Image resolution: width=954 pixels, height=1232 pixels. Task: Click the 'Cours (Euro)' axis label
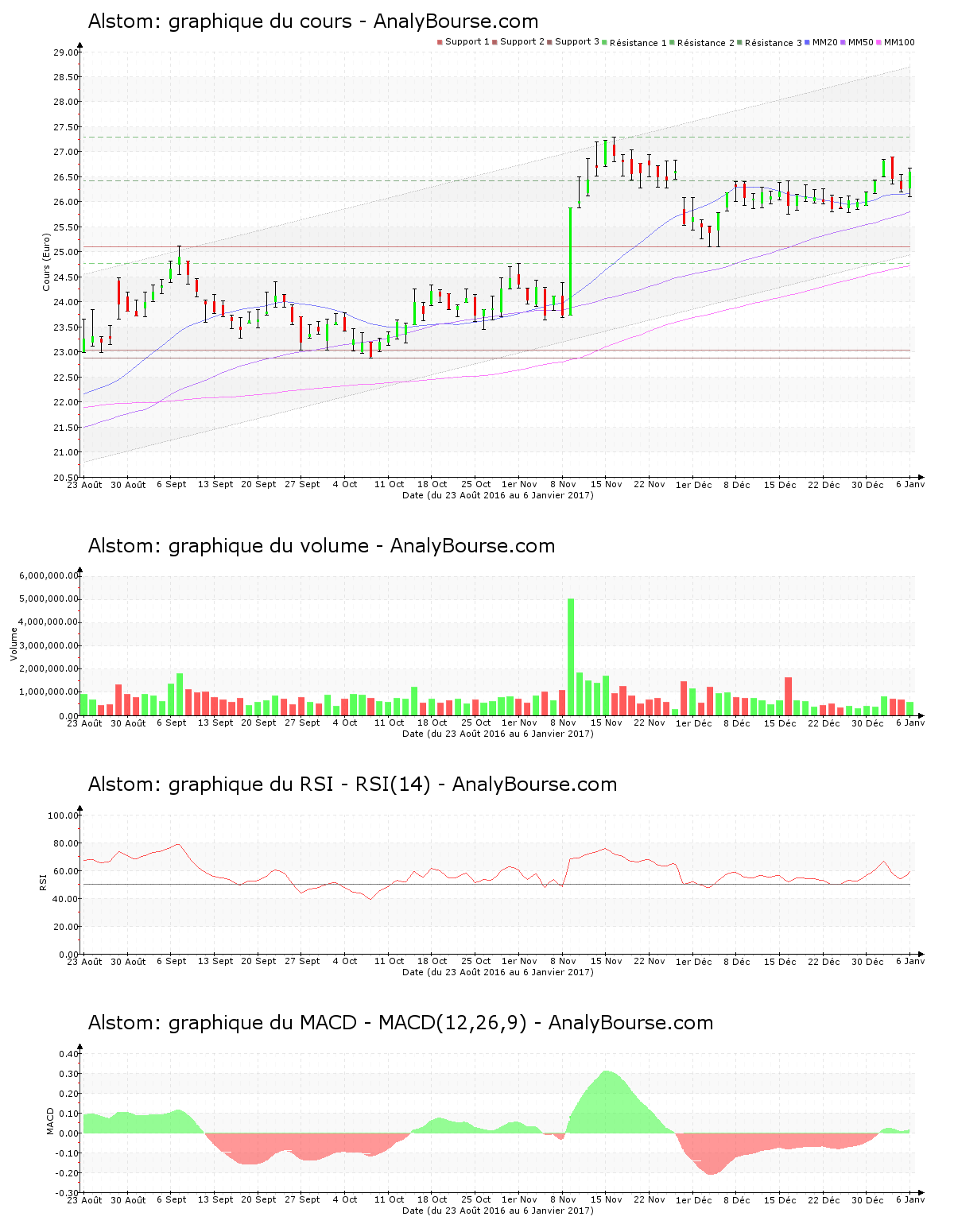tap(46, 262)
